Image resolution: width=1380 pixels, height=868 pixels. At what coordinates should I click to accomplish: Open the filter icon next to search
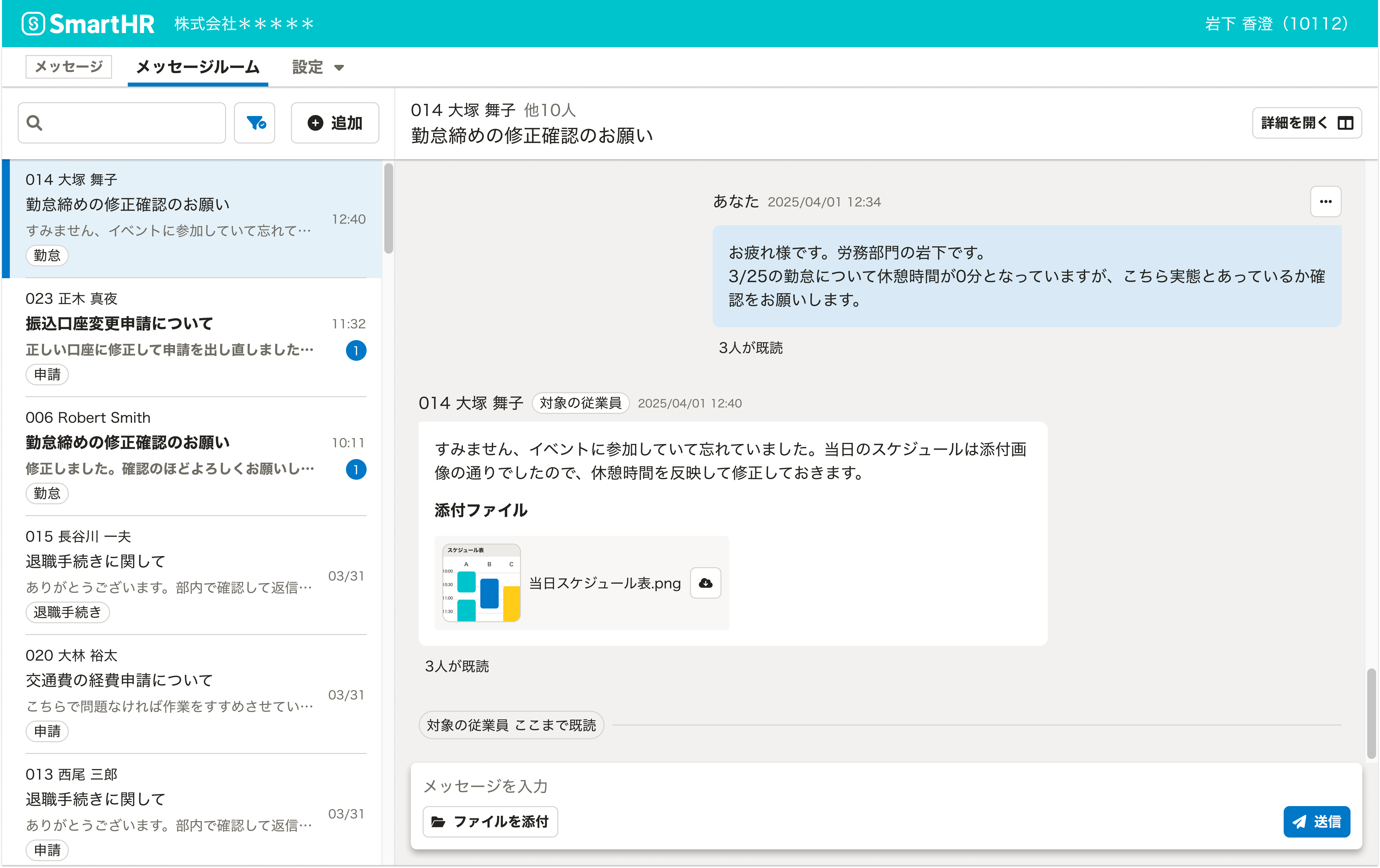click(x=255, y=122)
